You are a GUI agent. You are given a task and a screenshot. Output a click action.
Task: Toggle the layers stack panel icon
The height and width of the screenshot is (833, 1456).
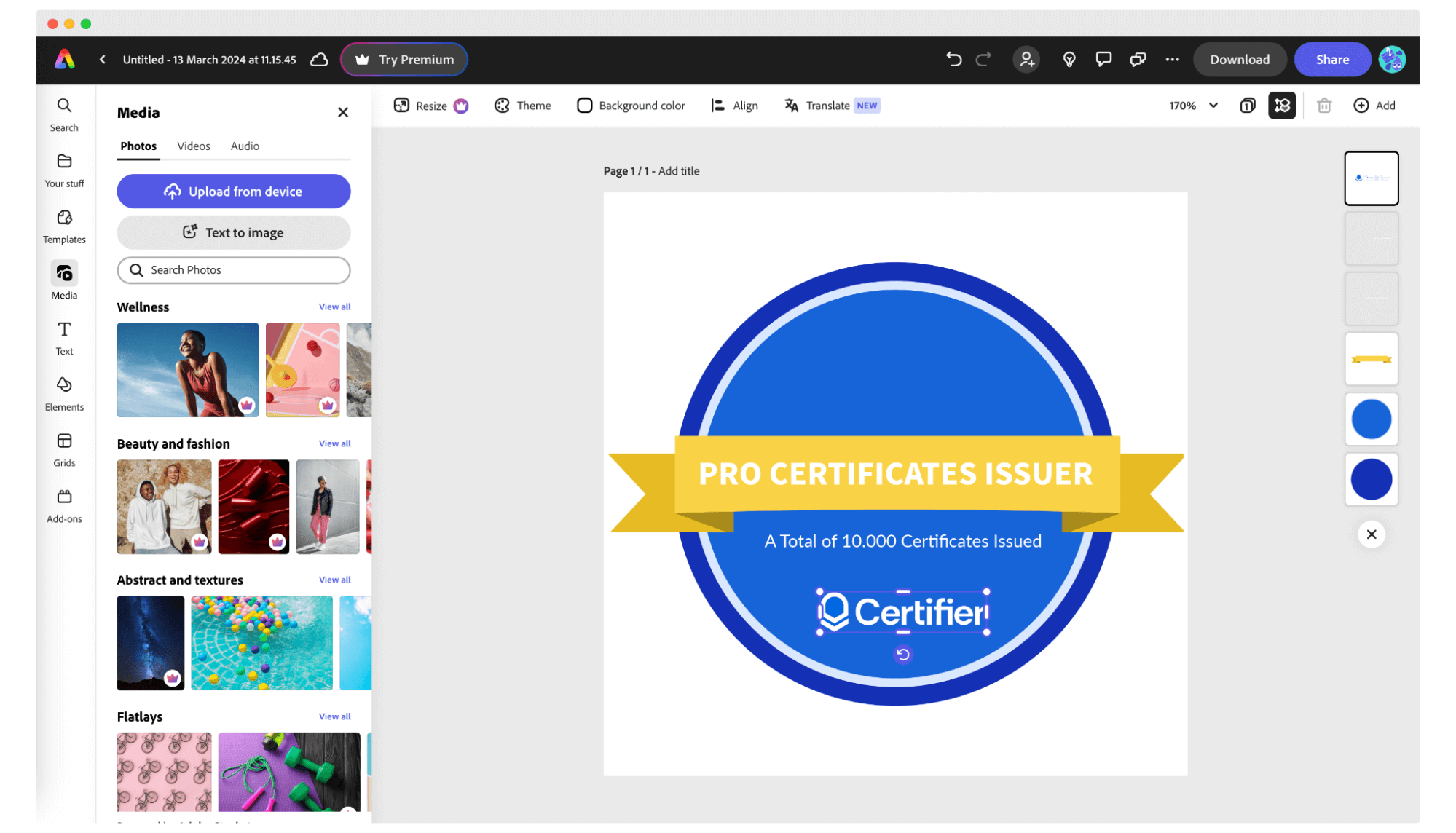click(x=1282, y=106)
